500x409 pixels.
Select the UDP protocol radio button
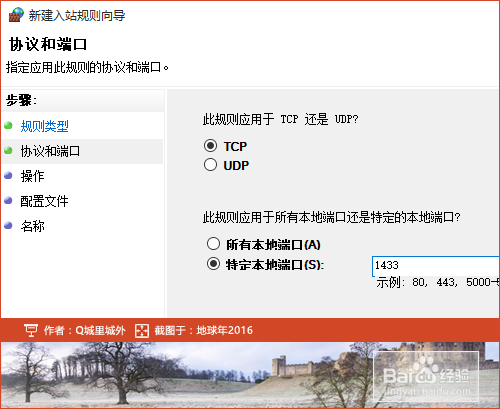(x=210, y=165)
